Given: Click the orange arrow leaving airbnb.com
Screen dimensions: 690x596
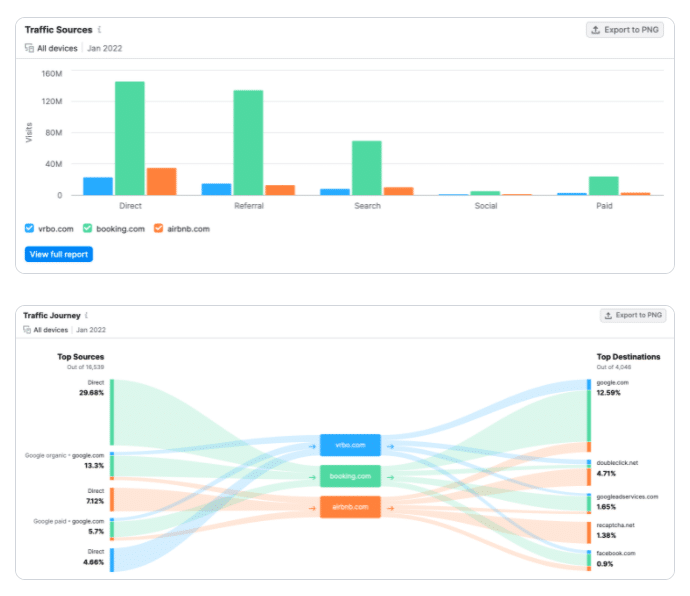Looking at the screenshot, I should coord(390,508).
